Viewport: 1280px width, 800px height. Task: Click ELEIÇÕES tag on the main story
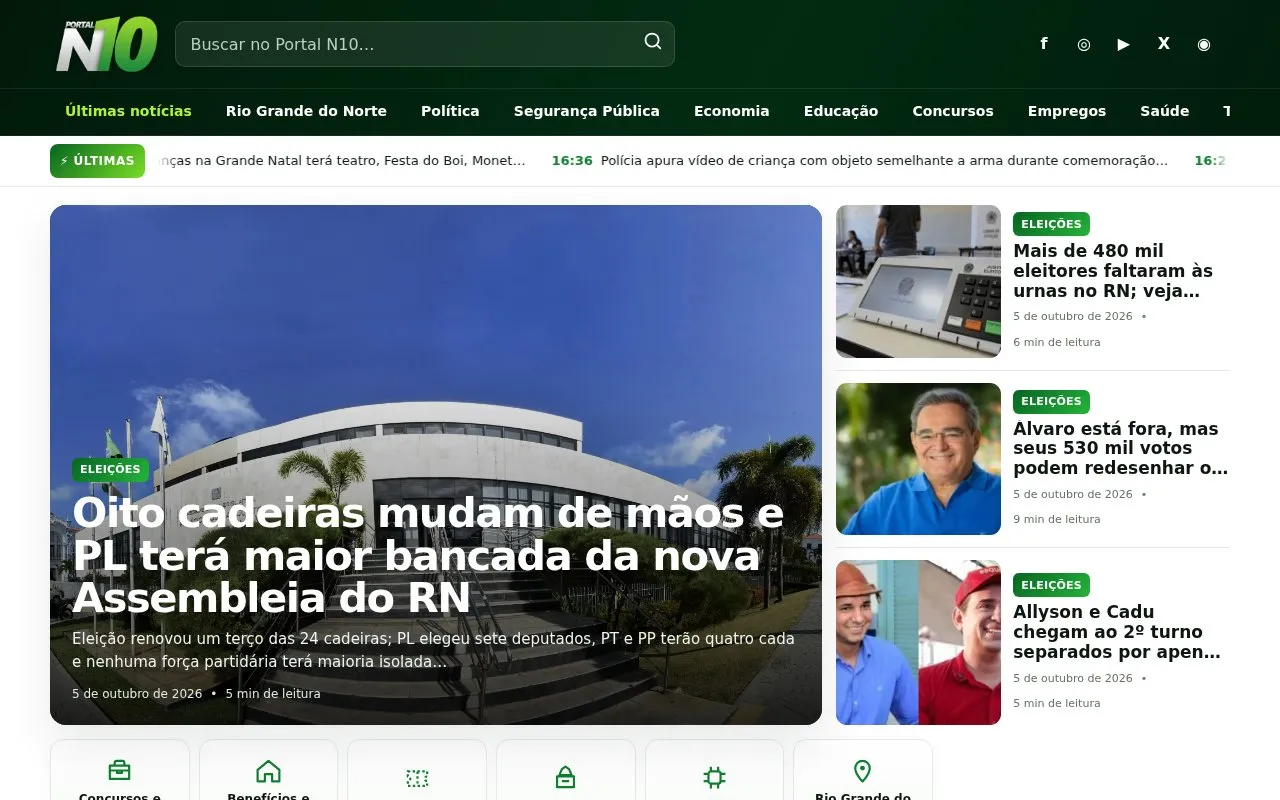110,469
